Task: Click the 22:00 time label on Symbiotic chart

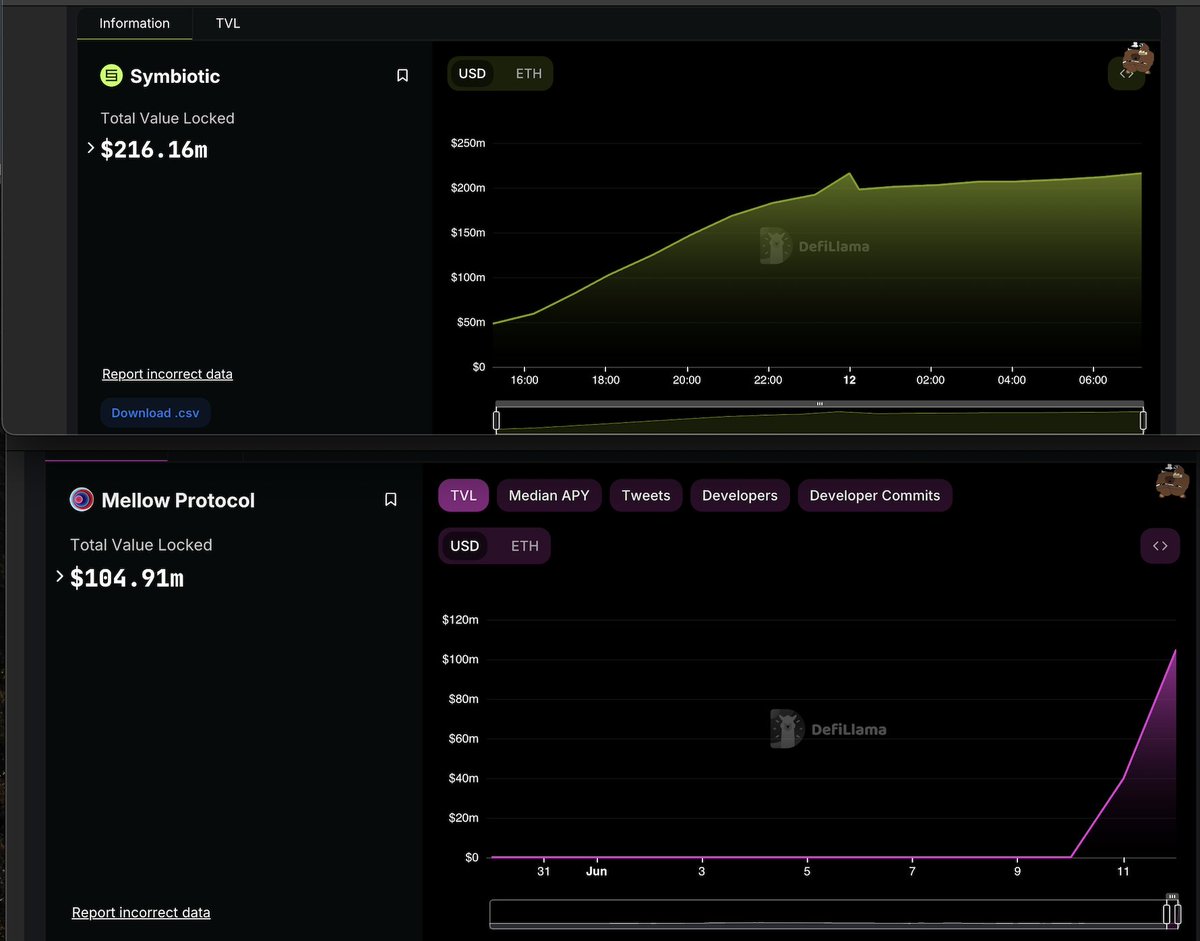Action: (768, 380)
